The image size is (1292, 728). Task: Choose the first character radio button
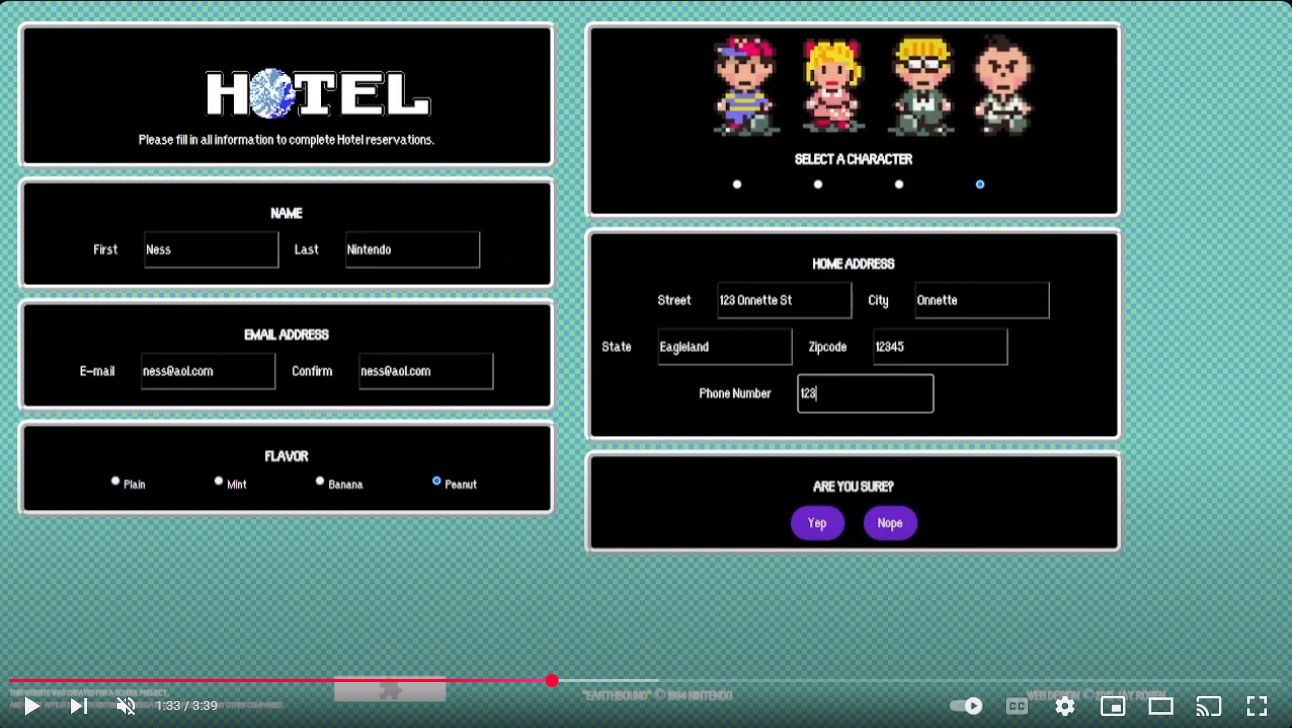tap(737, 184)
